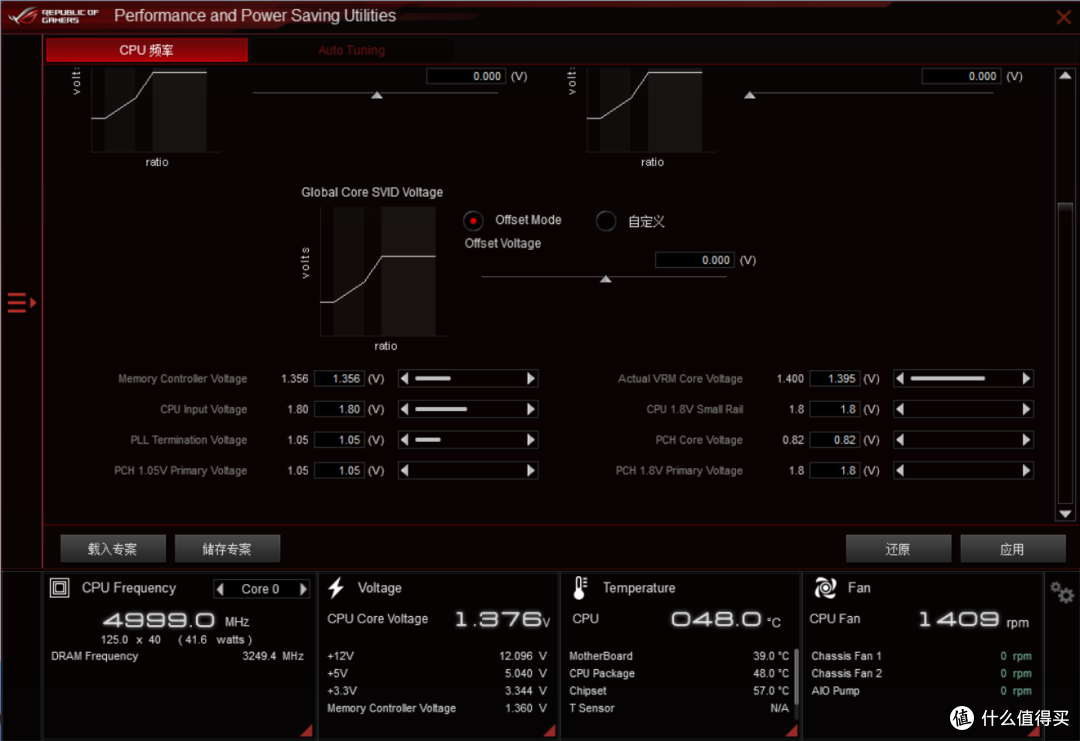Edit the Offset Voltage 0.000 field

pos(694,260)
